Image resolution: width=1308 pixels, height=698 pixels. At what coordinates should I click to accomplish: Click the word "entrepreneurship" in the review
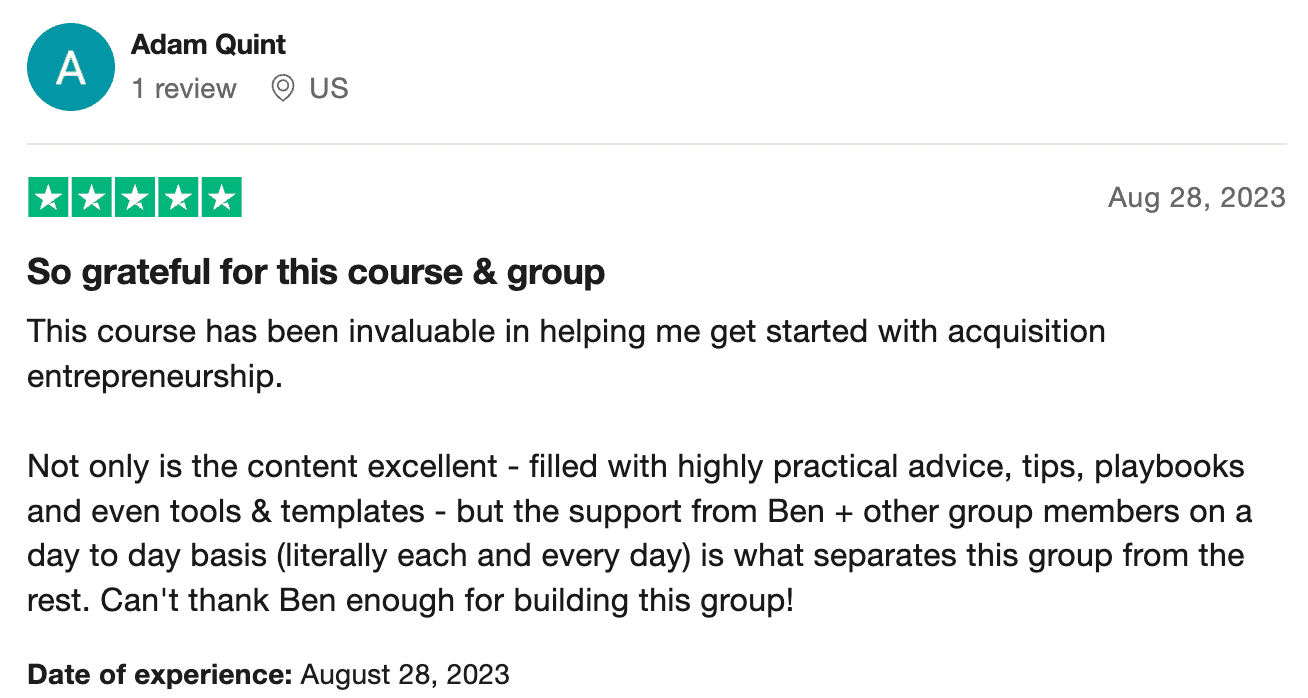pos(150,377)
